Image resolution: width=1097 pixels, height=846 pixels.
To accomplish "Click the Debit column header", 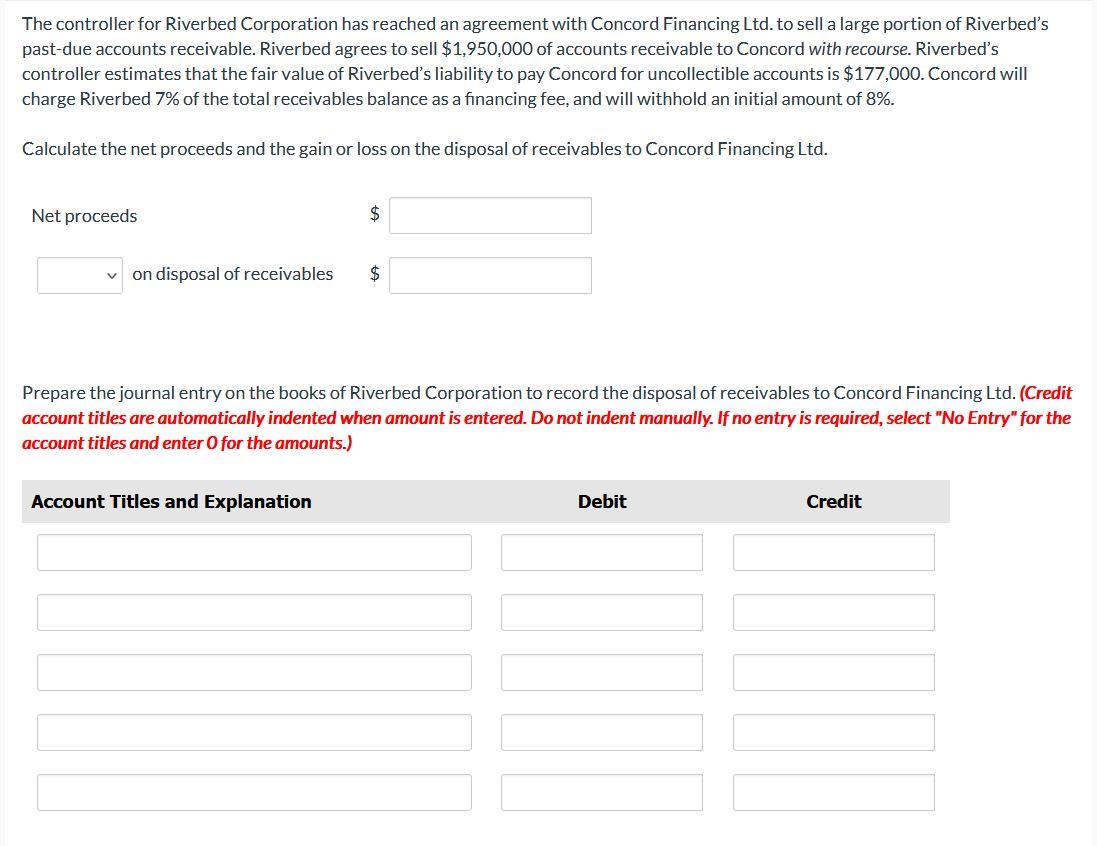I will click(601, 501).
